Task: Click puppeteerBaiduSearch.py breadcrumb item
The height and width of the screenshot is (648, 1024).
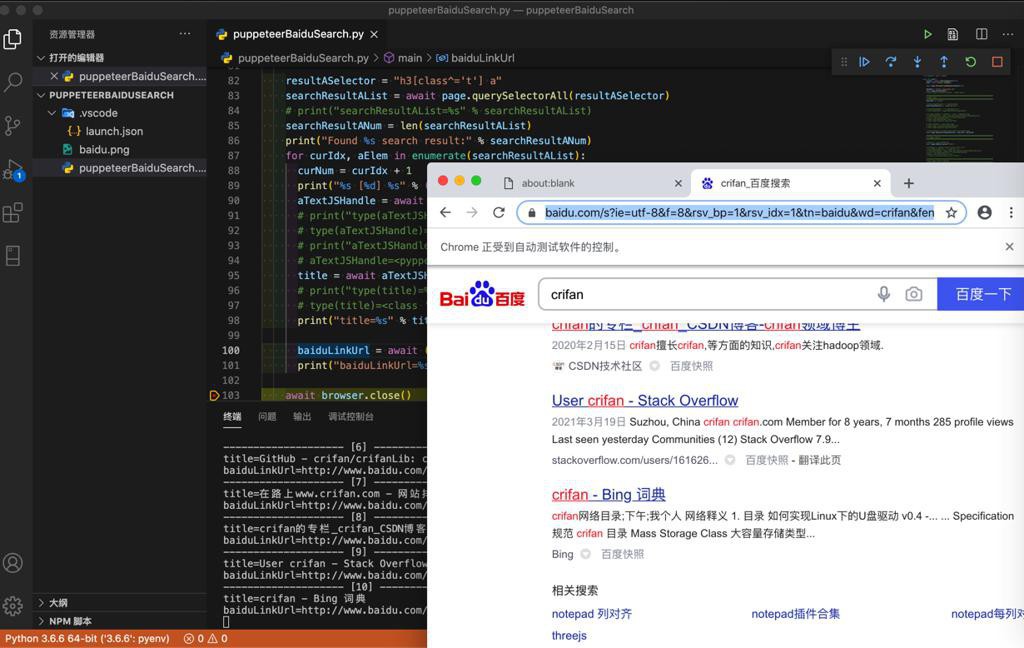Action: coord(303,58)
